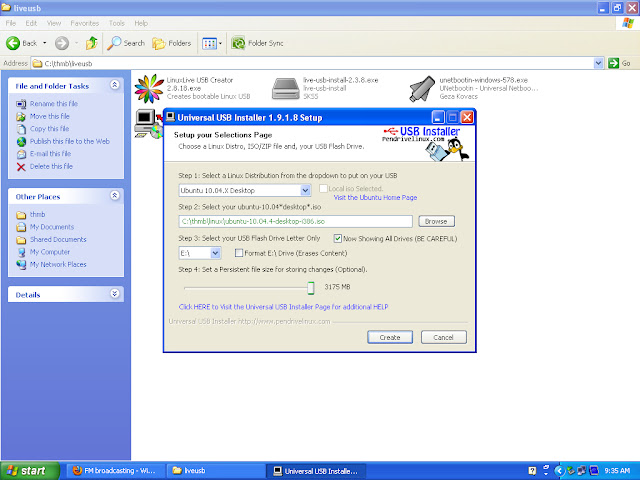
Task: Toggle Local iso Selected checkbox
Action: point(323,189)
